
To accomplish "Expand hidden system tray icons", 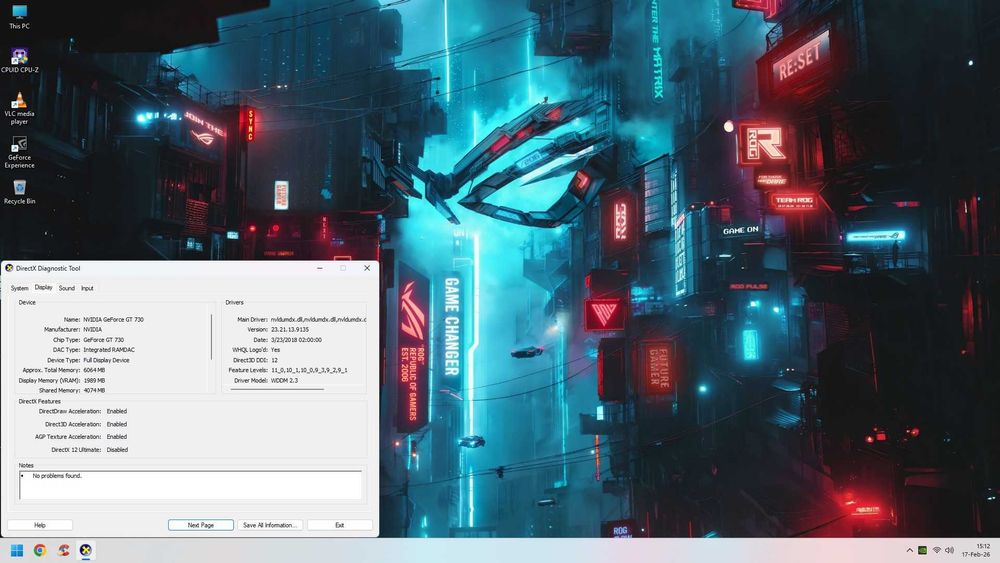I will coord(909,550).
